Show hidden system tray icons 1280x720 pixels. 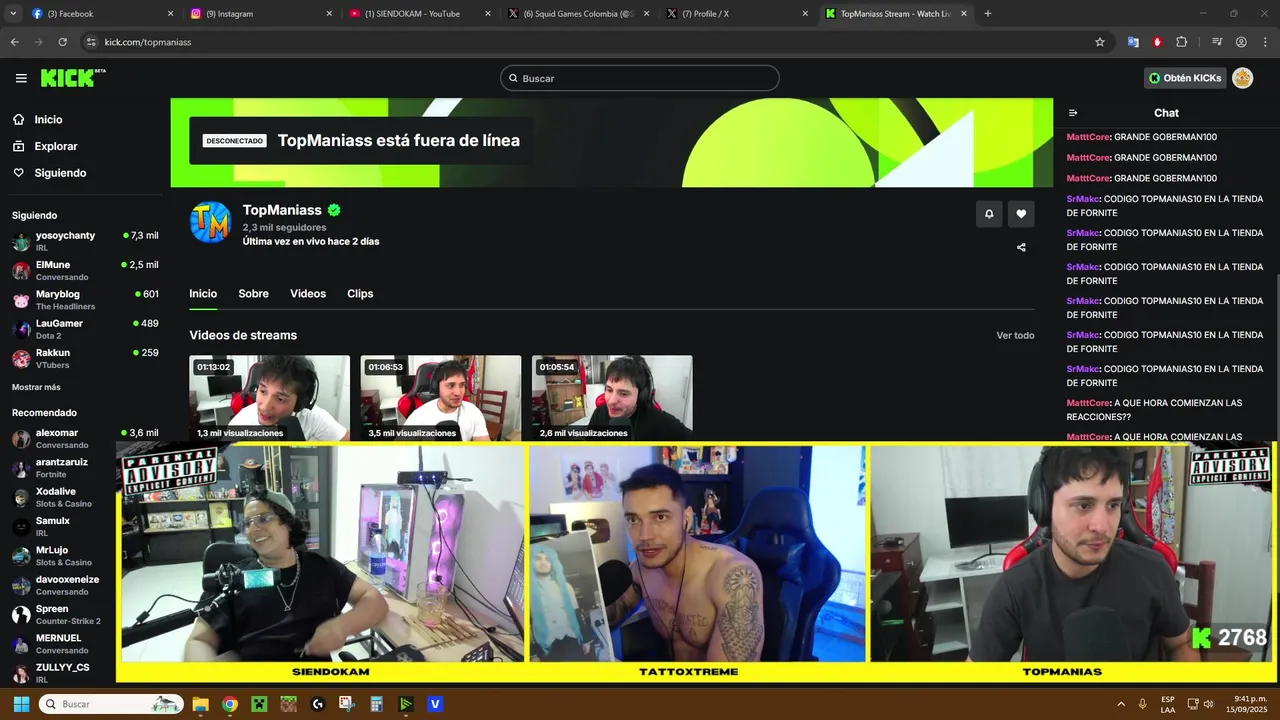coord(1121,704)
